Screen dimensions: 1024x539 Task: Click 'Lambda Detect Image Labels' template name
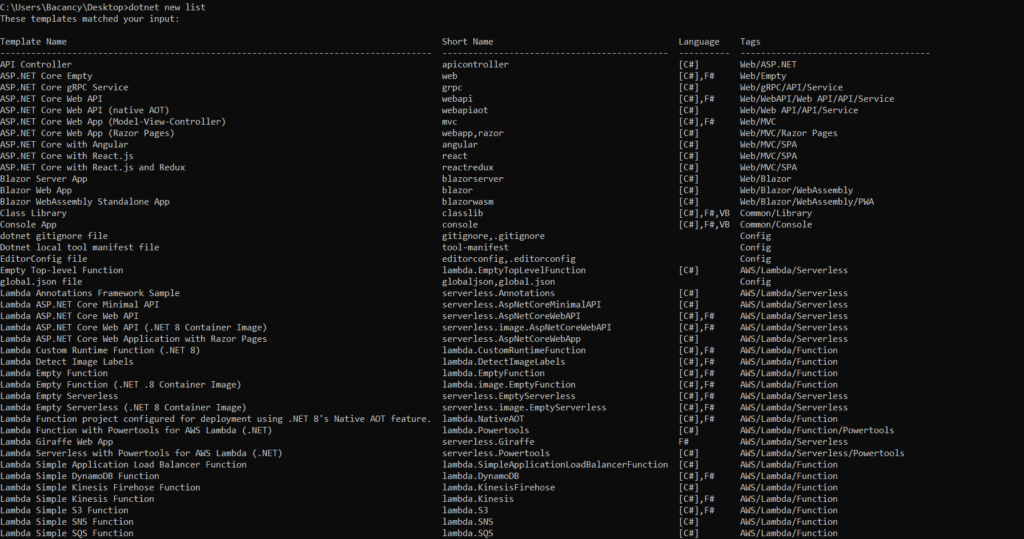[x=67, y=361]
